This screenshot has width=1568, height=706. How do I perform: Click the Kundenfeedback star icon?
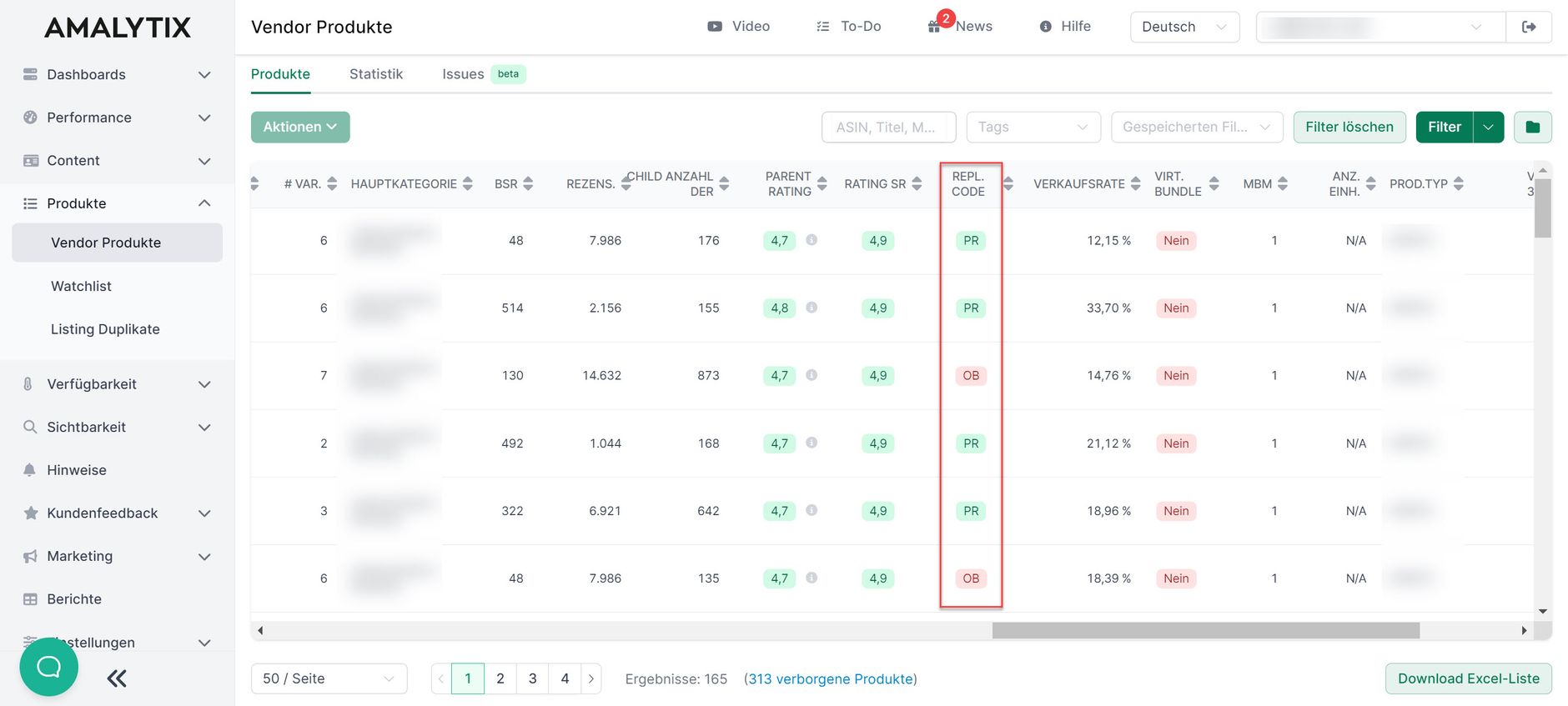coord(30,513)
